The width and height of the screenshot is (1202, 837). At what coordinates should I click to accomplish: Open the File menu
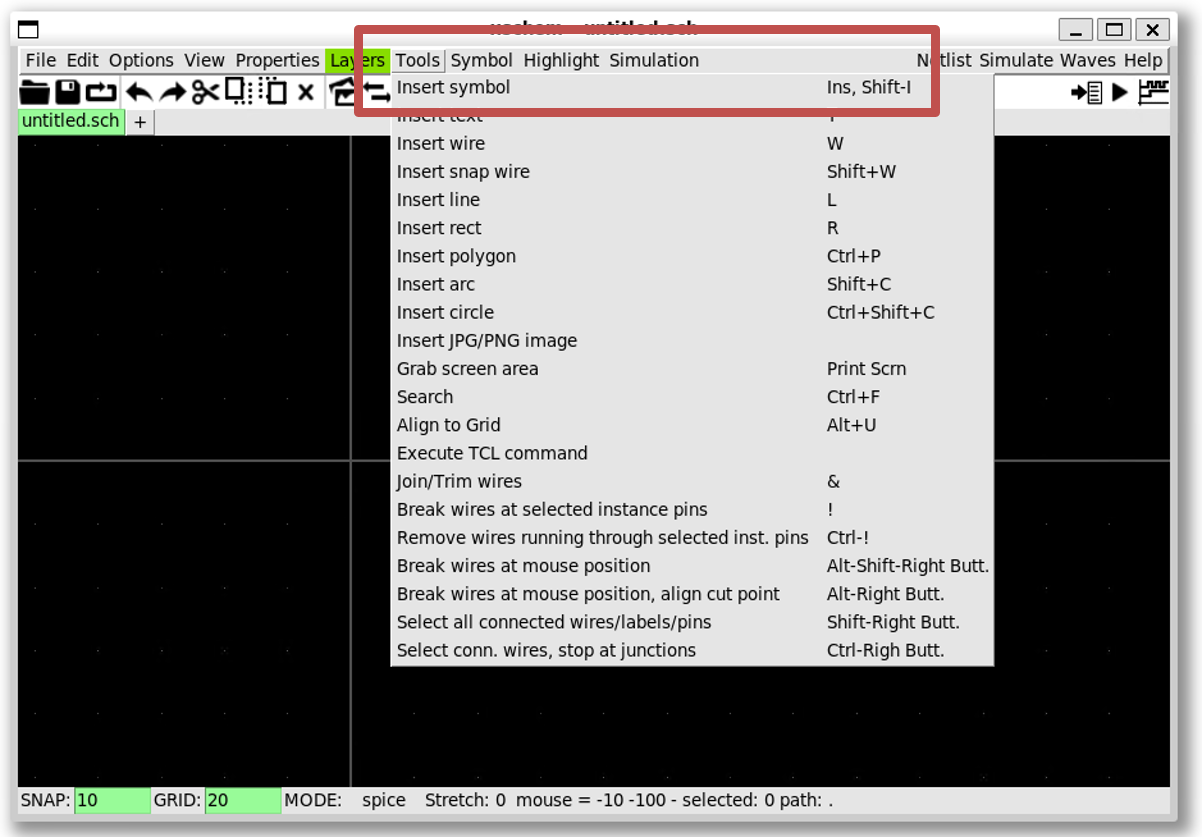point(41,60)
